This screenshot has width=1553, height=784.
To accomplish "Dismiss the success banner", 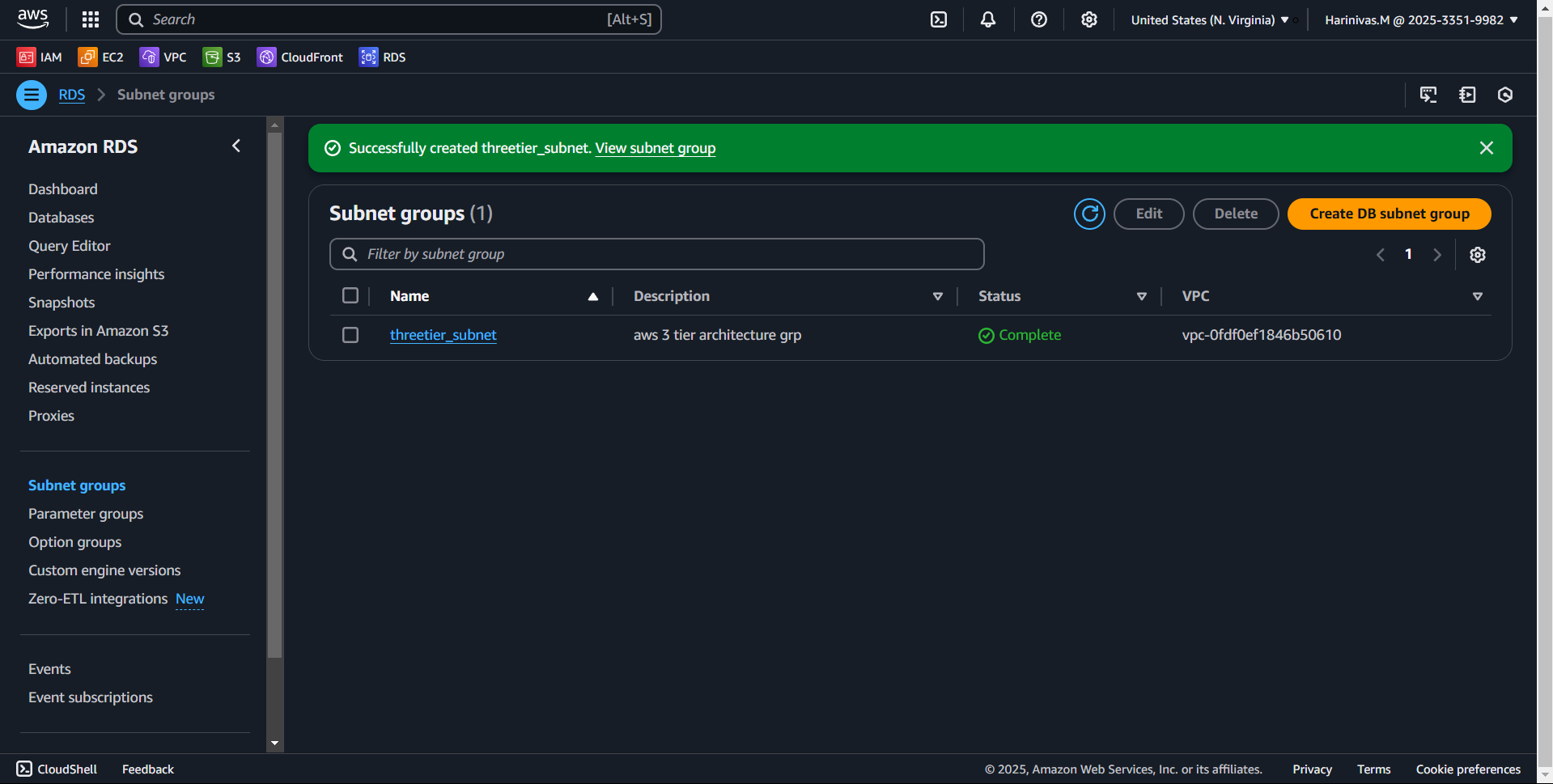I will [x=1487, y=148].
